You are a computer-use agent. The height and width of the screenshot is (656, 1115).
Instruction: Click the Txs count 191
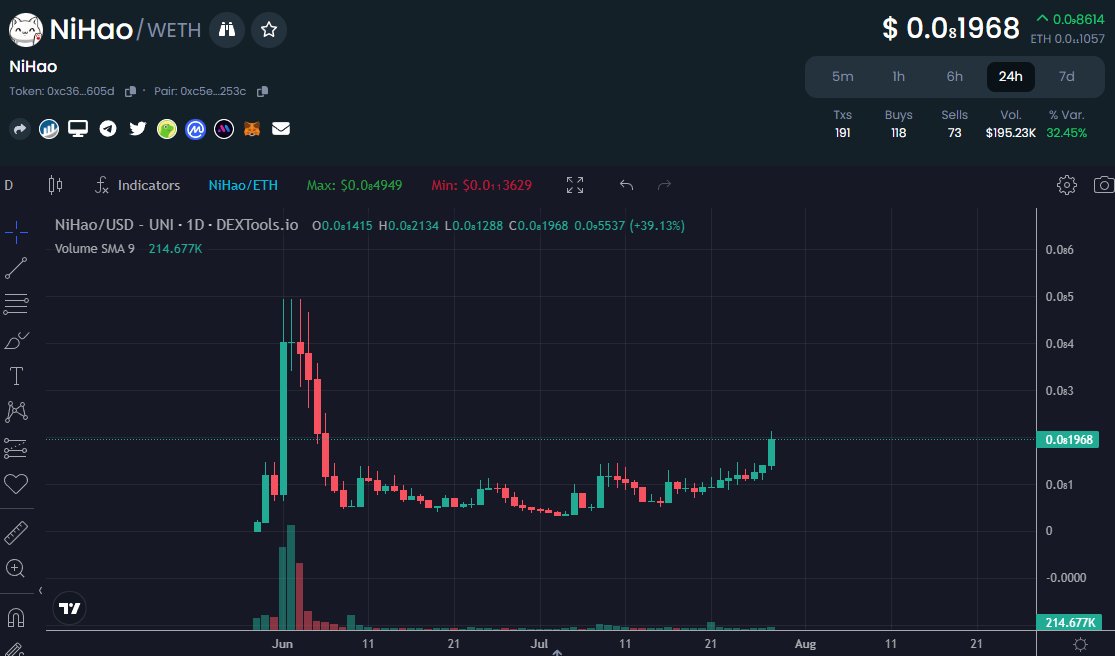(x=843, y=133)
